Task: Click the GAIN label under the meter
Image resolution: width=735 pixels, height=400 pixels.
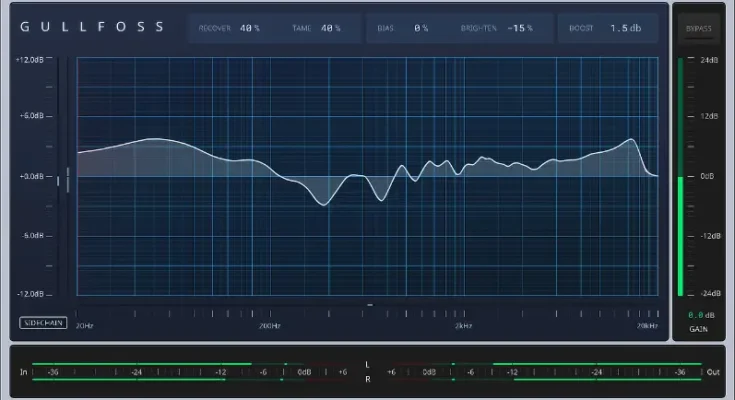Action: coord(698,329)
